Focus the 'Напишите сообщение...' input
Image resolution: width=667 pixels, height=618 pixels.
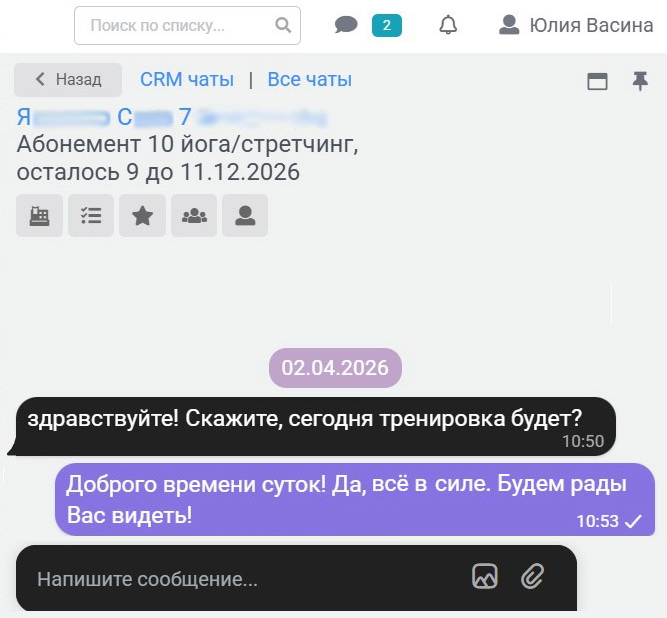(x=296, y=578)
